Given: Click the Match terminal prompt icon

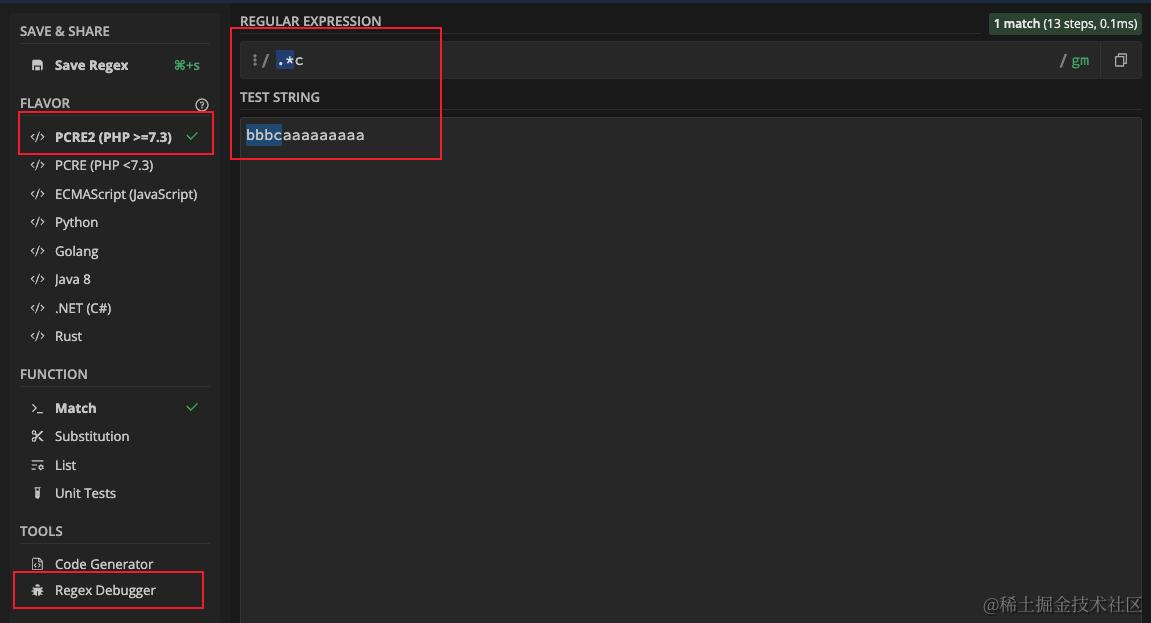Looking at the screenshot, I should (37, 408).
